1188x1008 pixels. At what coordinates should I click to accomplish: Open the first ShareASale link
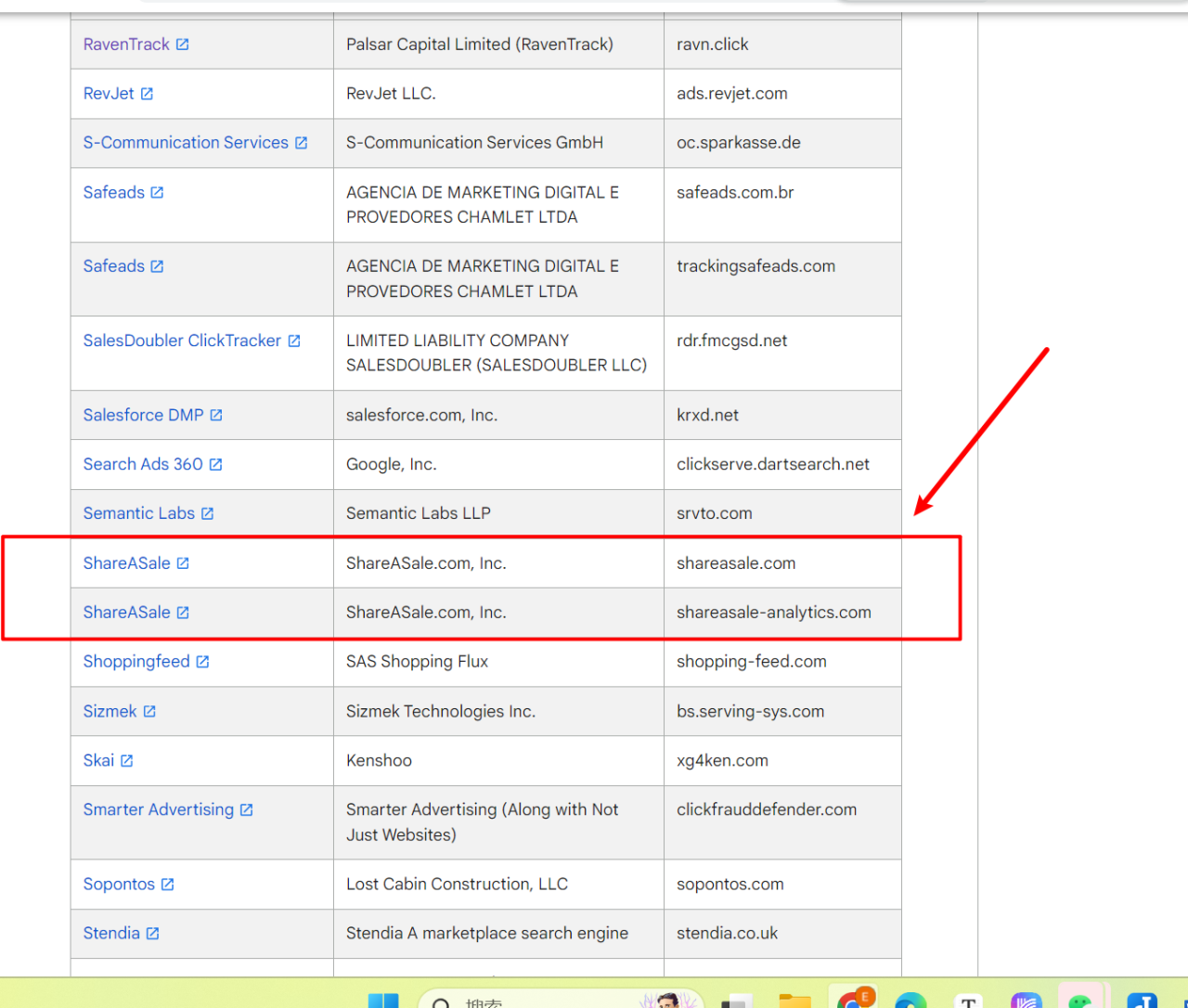click(126, 563)
